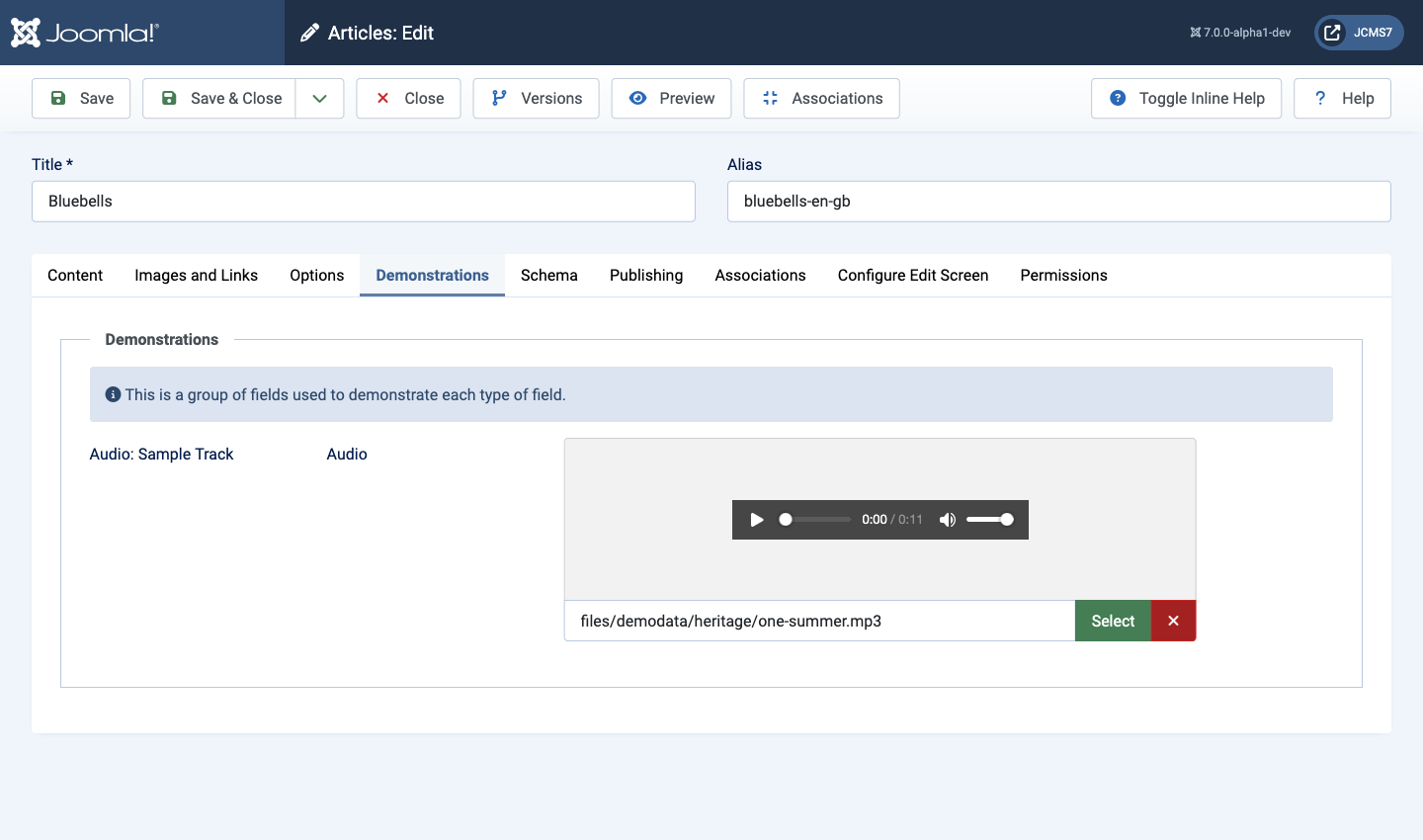Clear the audio file with red X button
Image resolution: width=1423 pixels, height=840 pixels.
pos(1173,621)
